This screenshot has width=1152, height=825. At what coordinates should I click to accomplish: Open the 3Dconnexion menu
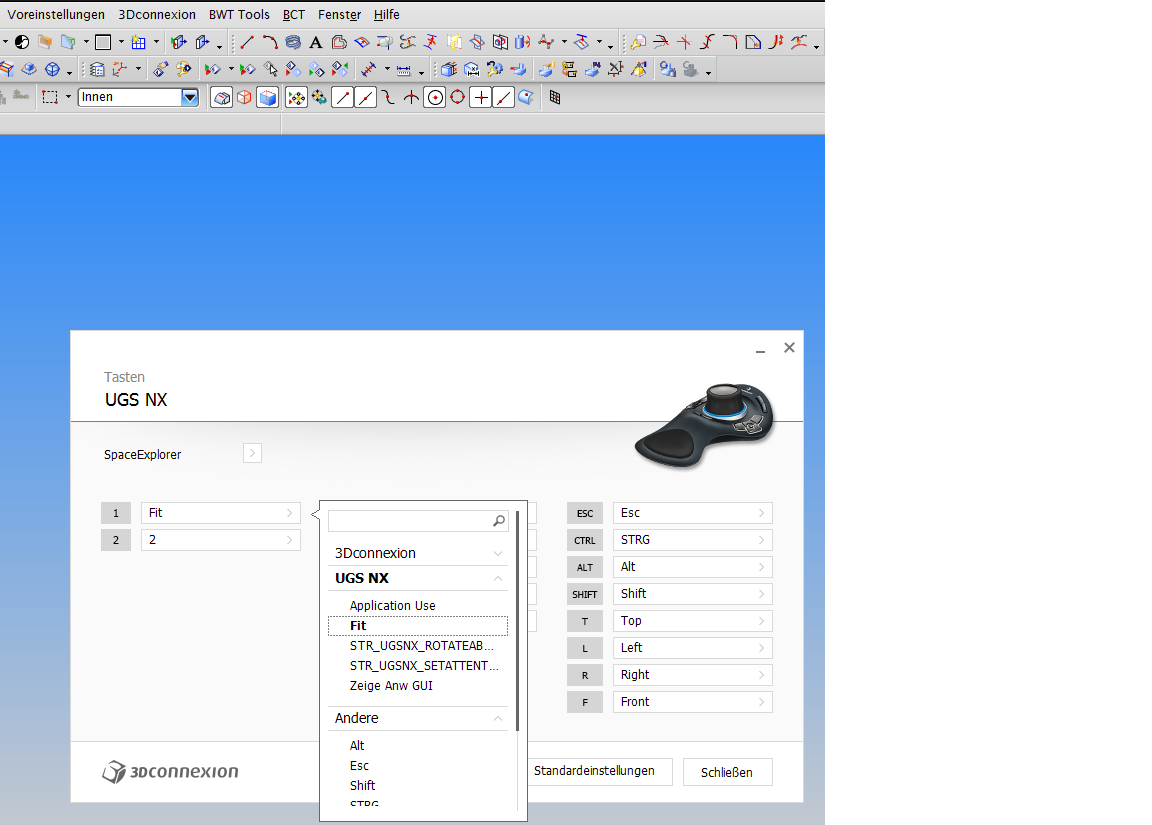(x=157, y=15)
